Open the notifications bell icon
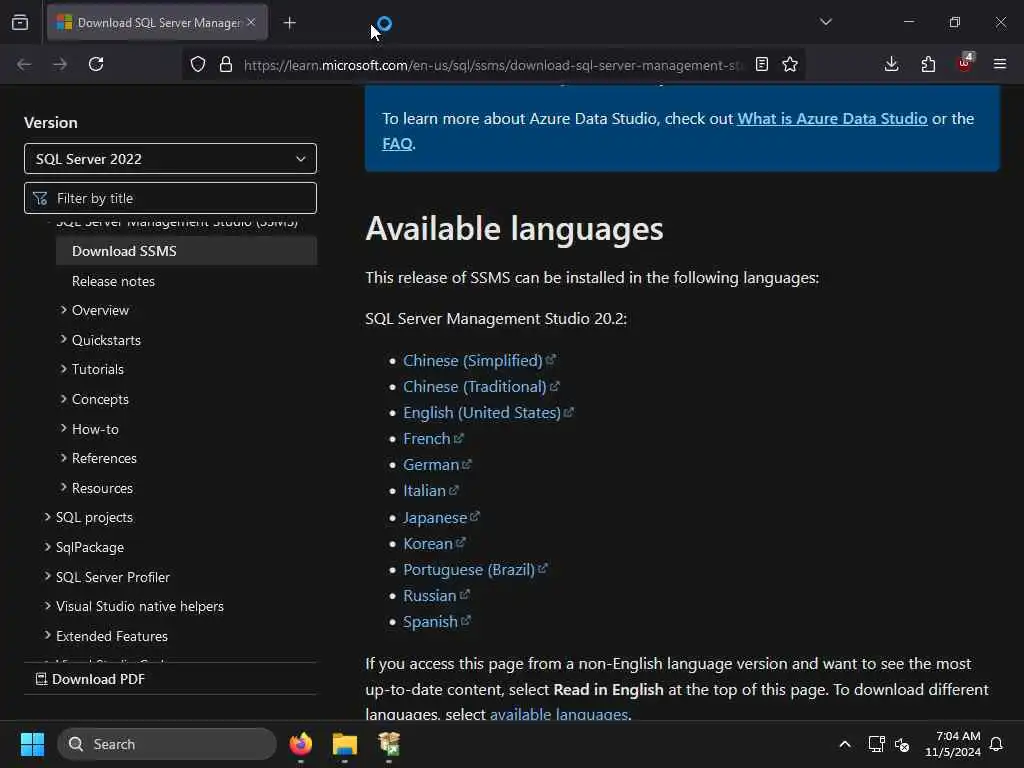The height and width of the screenshot is (768, 1024). 996,744
